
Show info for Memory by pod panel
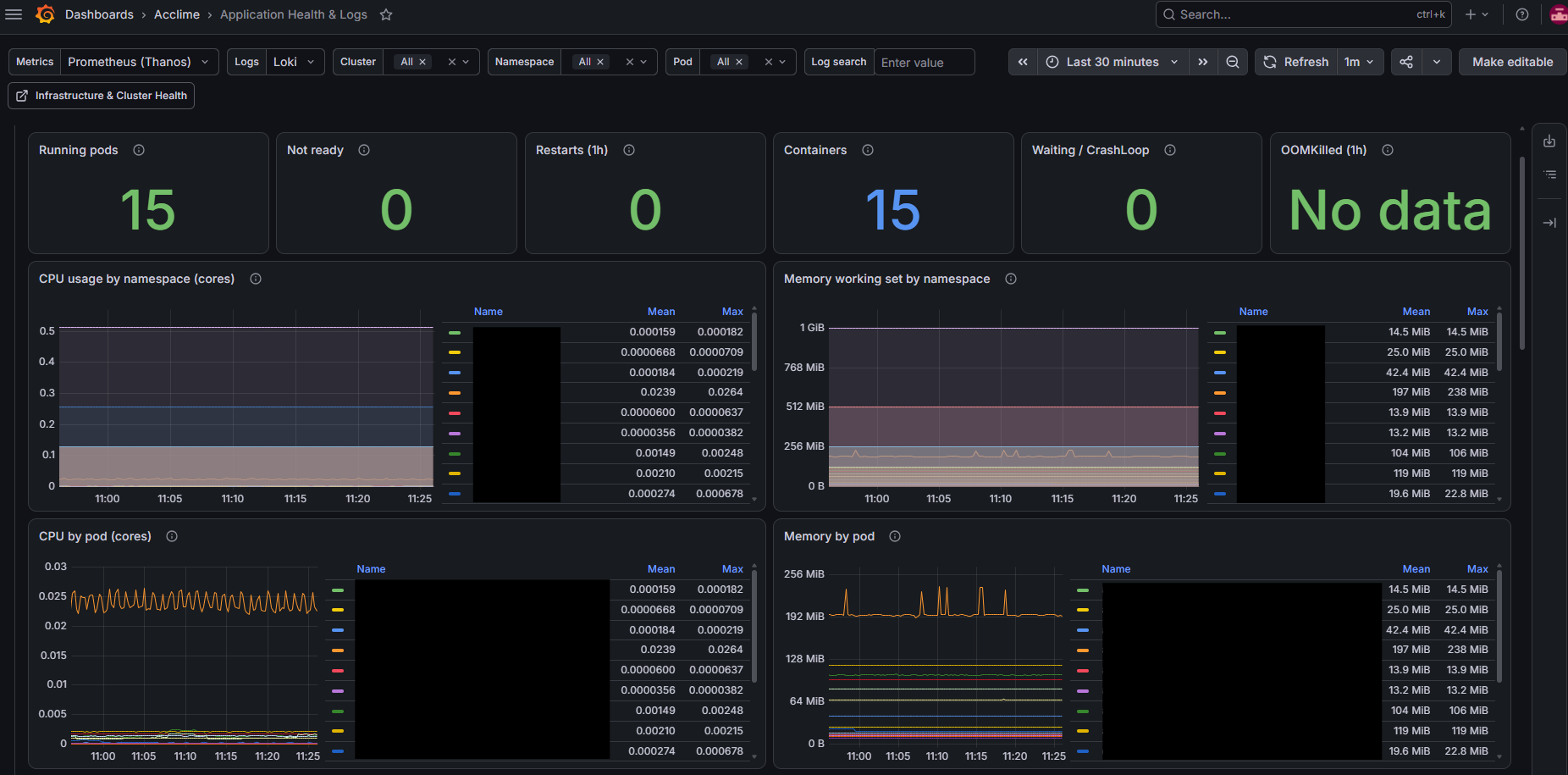895,536
